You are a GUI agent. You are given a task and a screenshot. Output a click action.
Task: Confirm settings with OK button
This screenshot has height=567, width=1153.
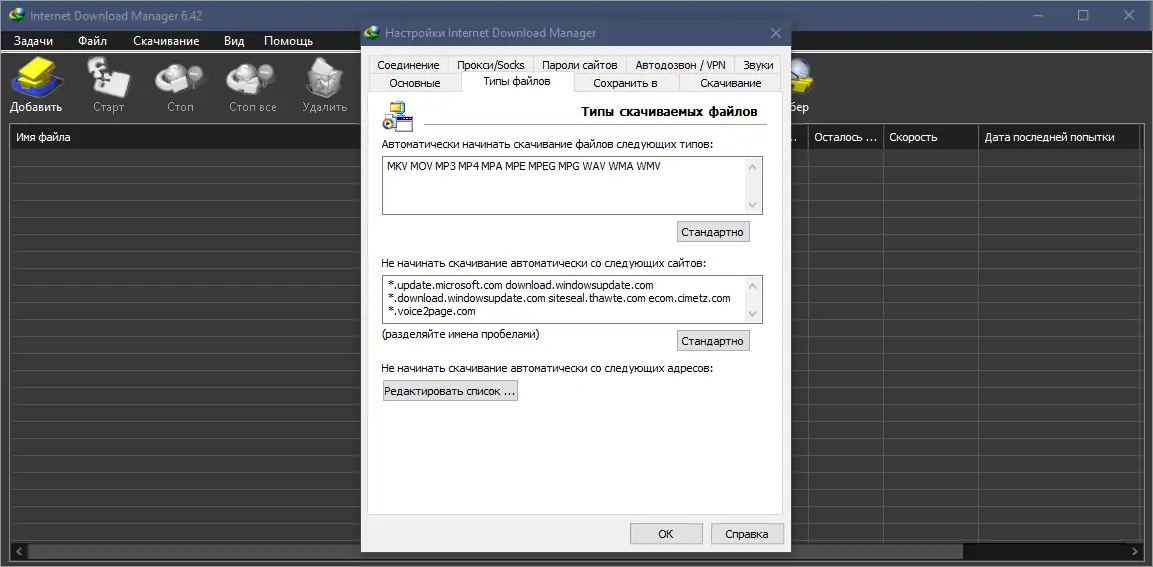point(665,534)
